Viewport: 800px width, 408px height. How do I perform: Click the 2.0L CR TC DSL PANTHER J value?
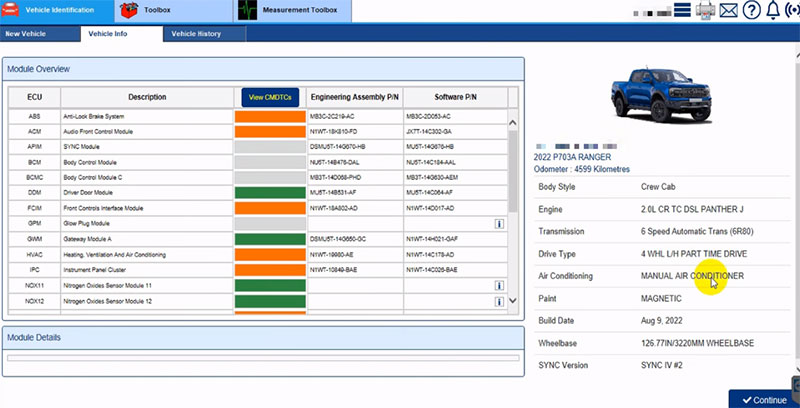pyautogui.click(x=692, y=209)
